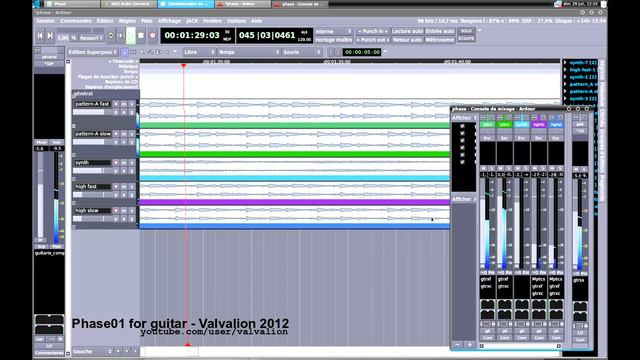The width and height of the screenshot is (640, 360).
Task: Open the JACK menu
Action: pyautogui.click(x=192, y=21)
